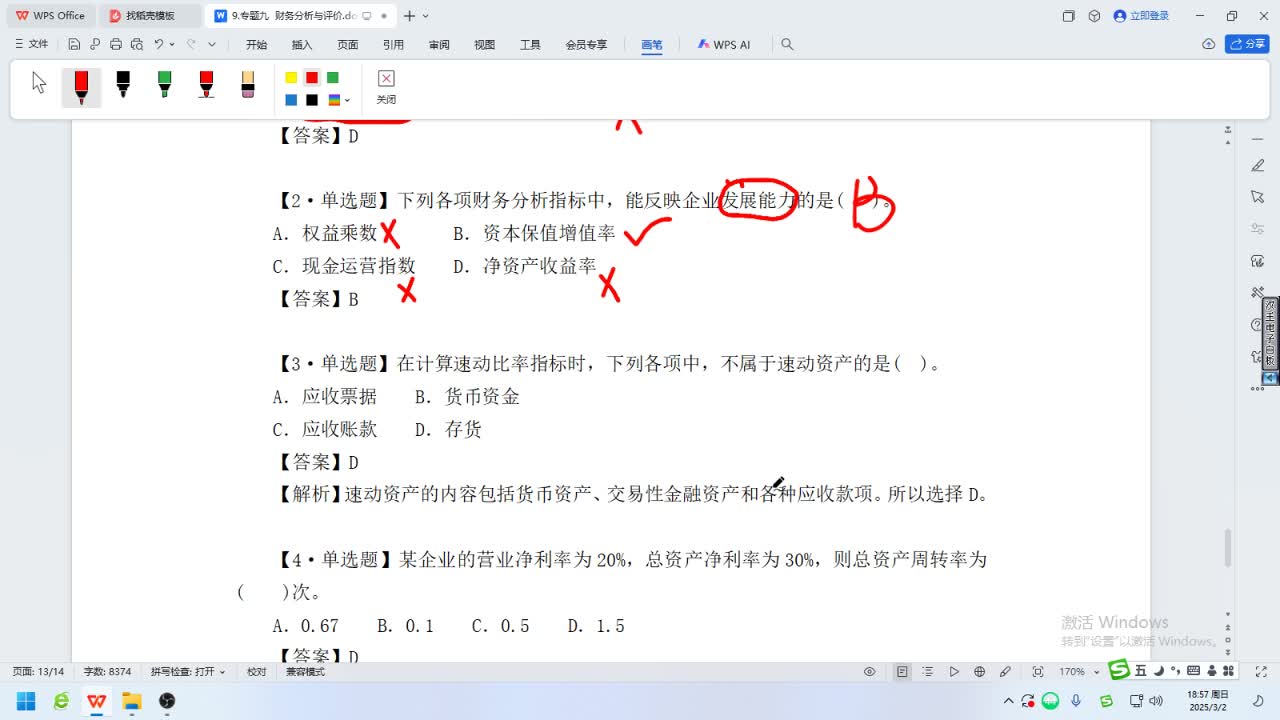Toggle writing mode pen icon in status bar
The height and width of the screenshot is (720, 1280).
click(x=1006, y=672)
